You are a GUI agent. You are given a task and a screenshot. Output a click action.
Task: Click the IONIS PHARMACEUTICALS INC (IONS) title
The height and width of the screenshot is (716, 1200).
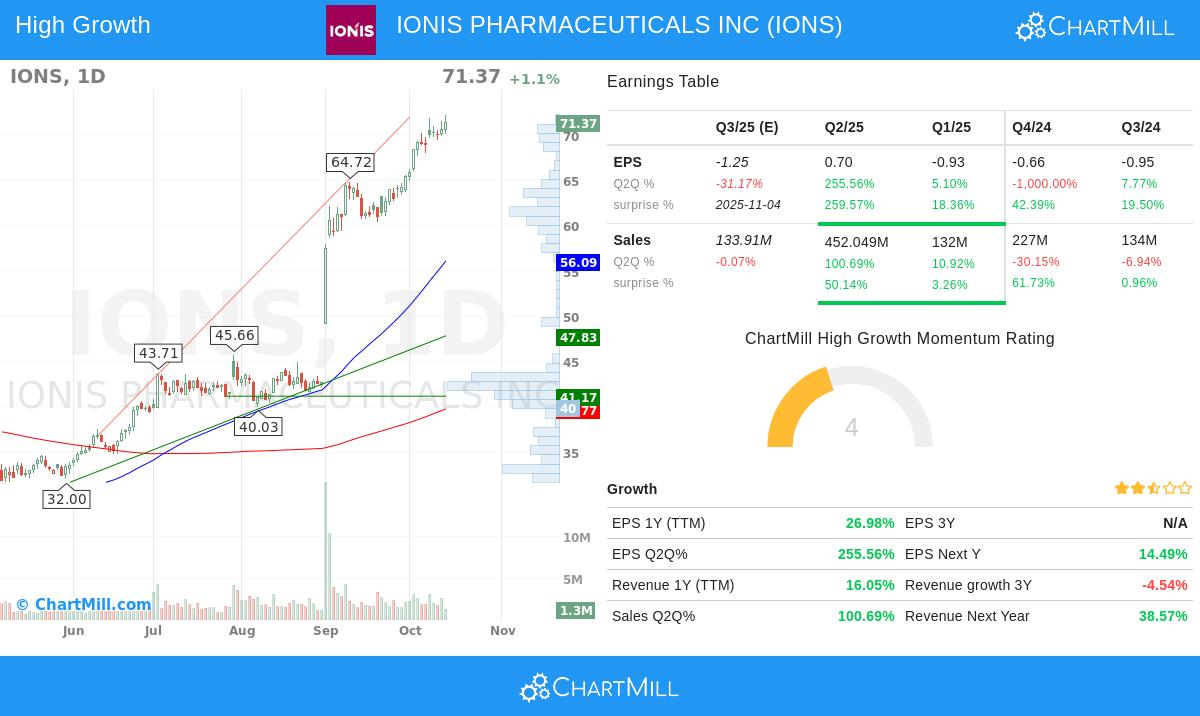click(x=619, y=25)
